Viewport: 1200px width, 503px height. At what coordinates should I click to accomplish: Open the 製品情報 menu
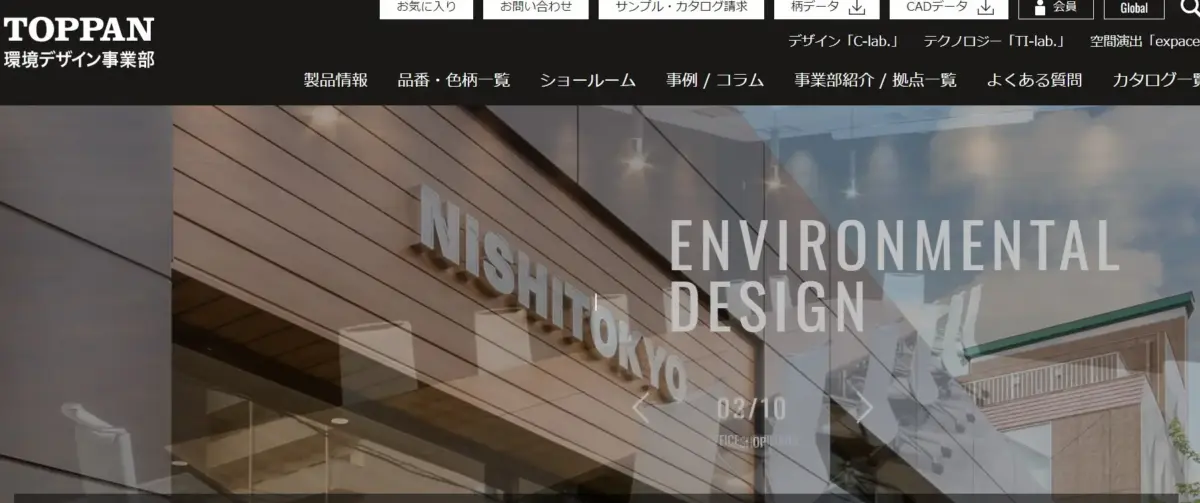coord(336,80)
